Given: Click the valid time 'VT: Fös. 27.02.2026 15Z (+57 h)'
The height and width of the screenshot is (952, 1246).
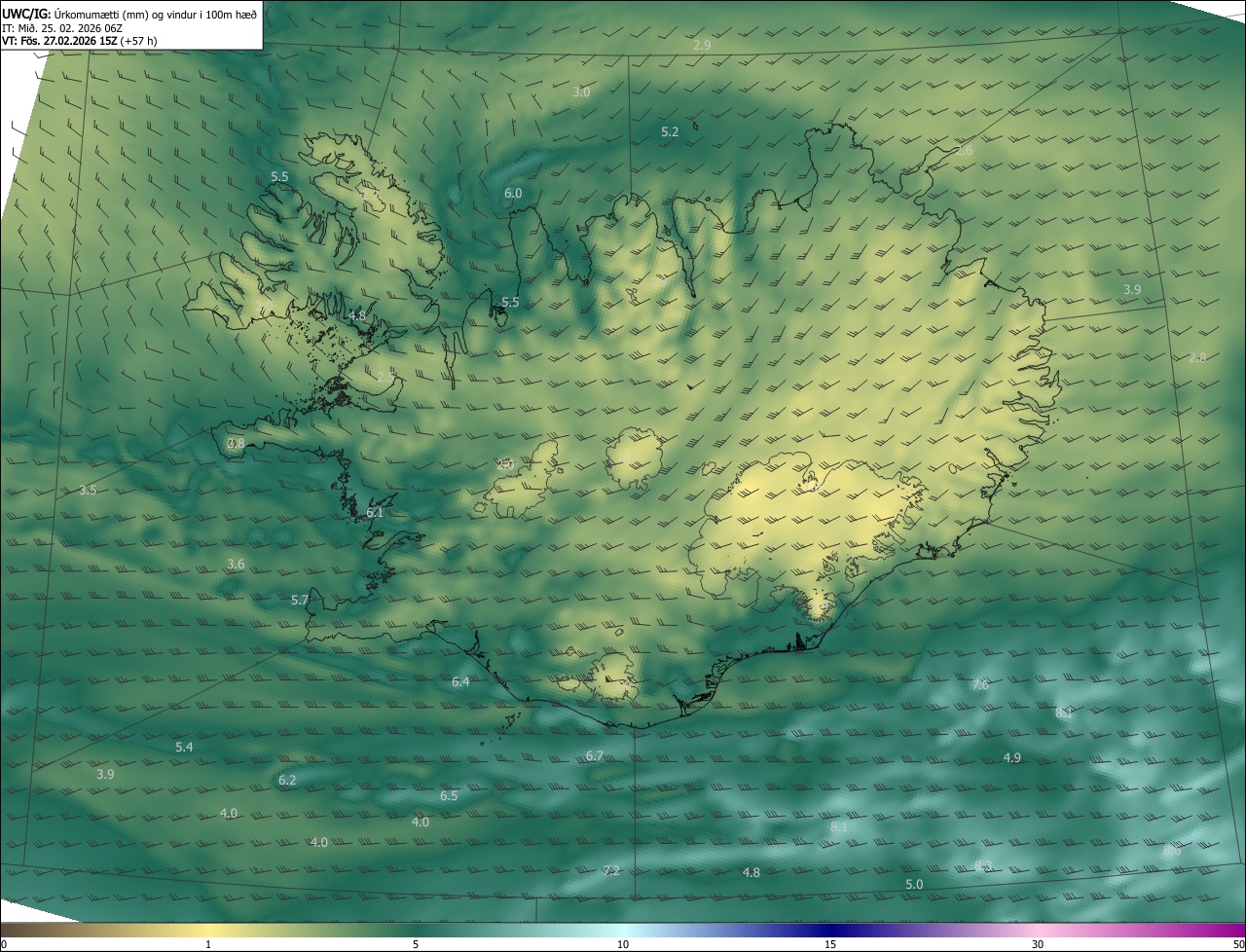Looking at the screenshot, I should (x=81, y=41).
